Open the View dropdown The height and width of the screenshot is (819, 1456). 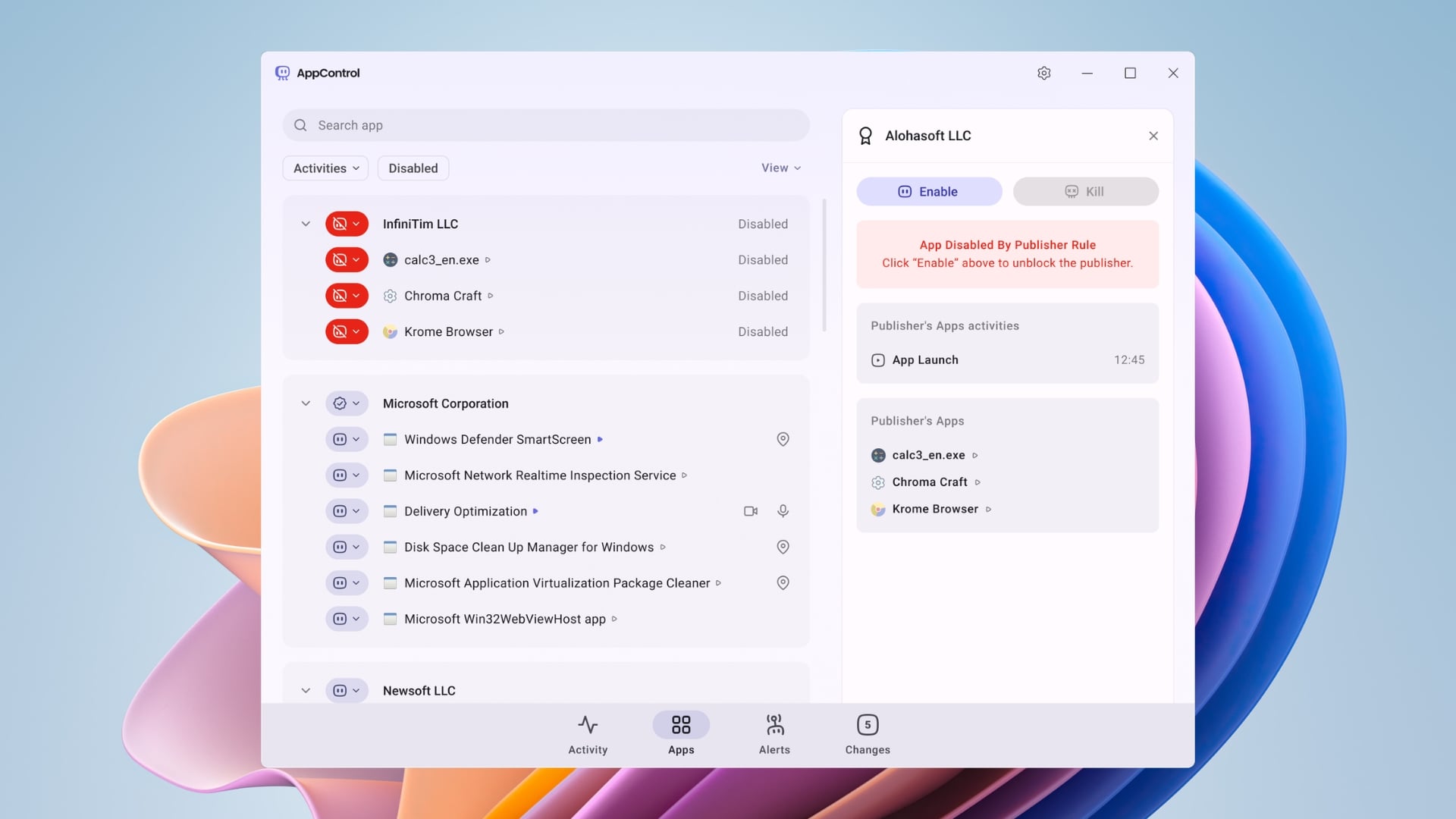[781, 168]
